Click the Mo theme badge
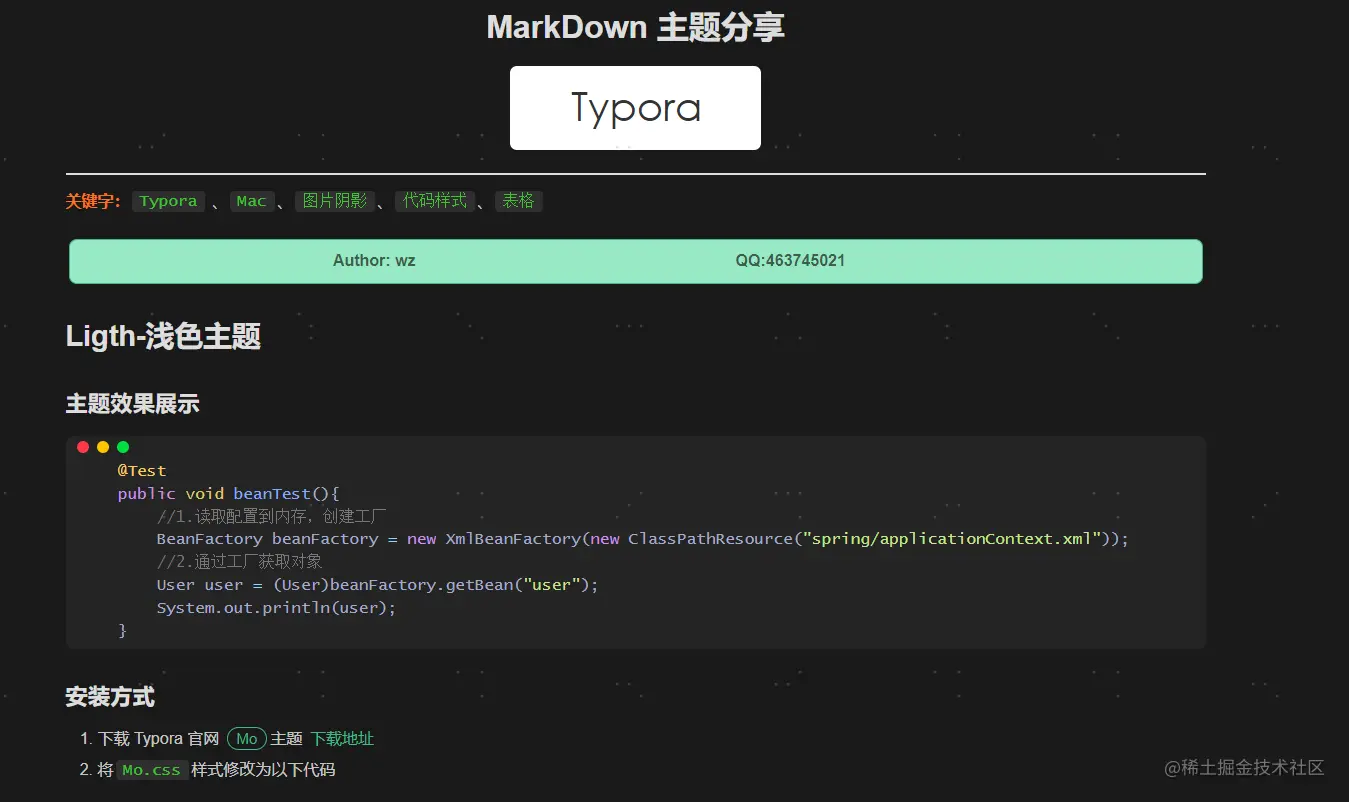The image size is (1349, 802). click(247, 739)
